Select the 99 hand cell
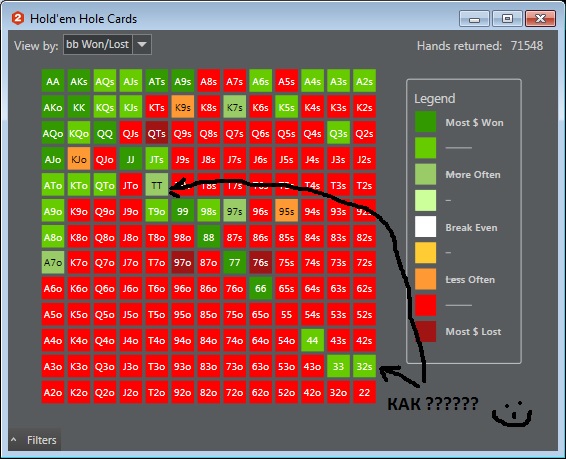The height and width of the screenshot is (459, 566). pyautogui.click(x=183, y=211)
